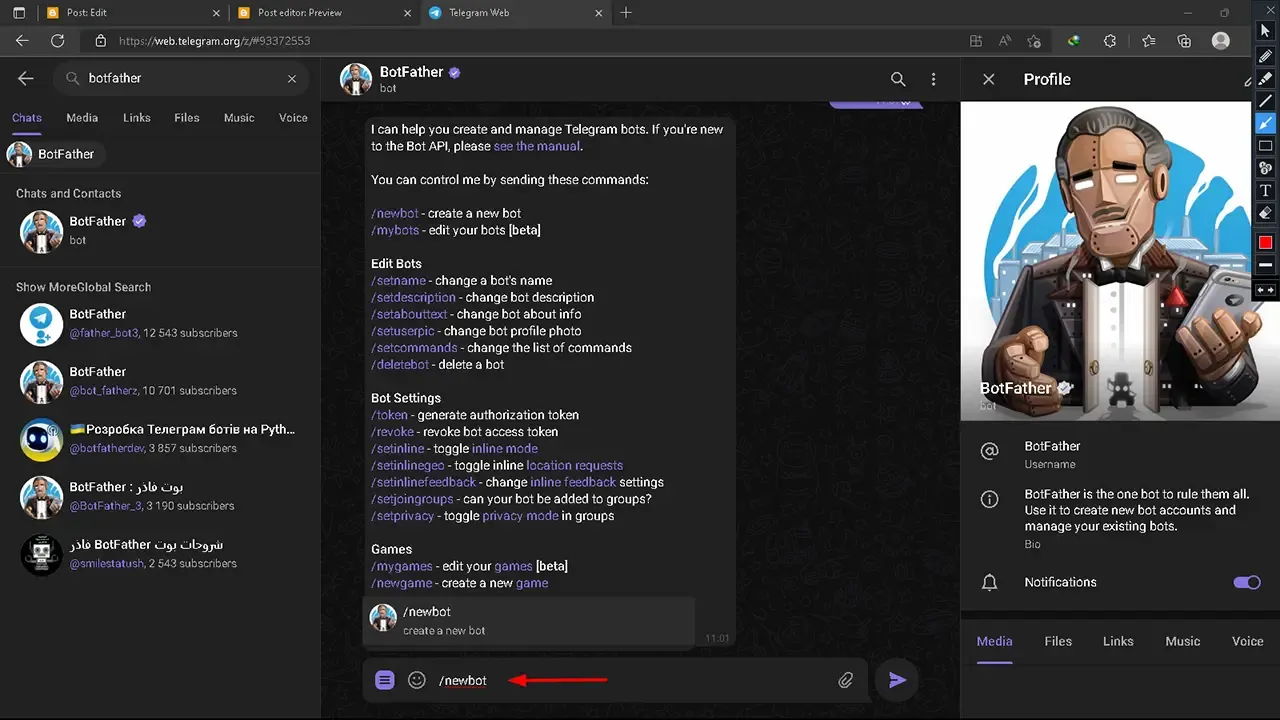Pick the red color swatch
Viewport: 1280px width, 720px height.
click(x=1265, y=243)
